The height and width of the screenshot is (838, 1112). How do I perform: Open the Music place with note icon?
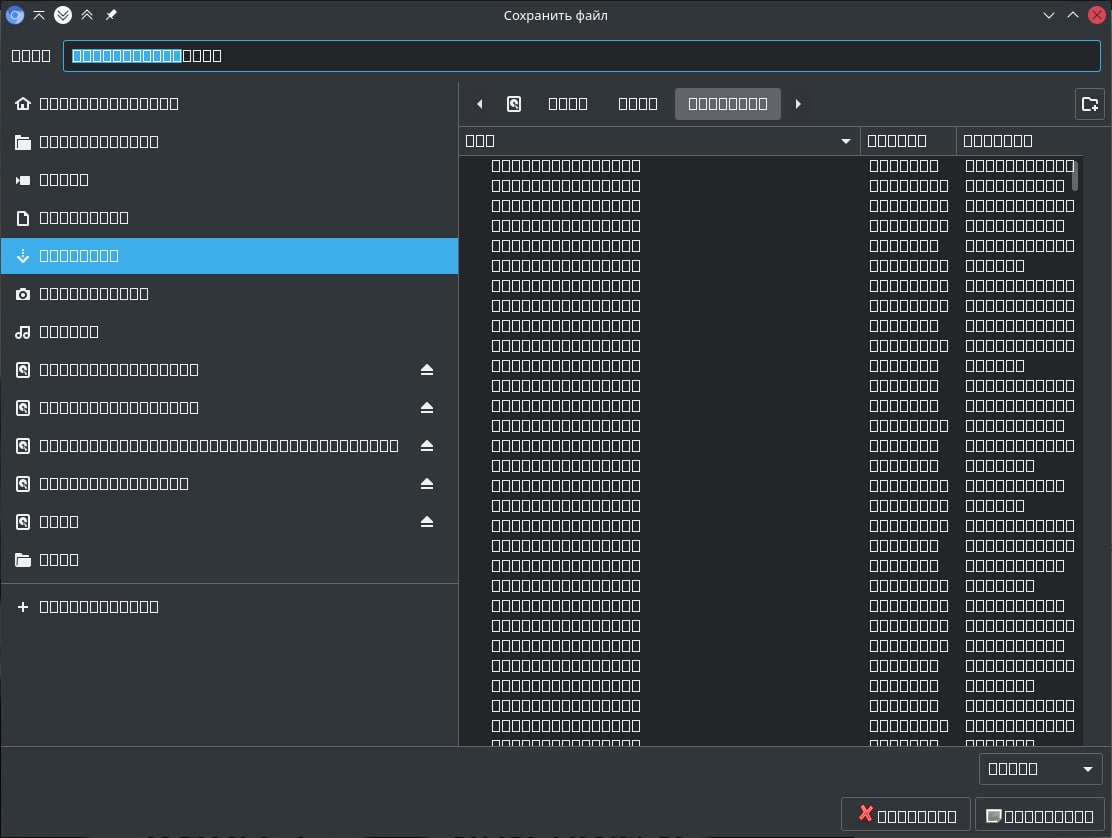click(x=229, y=332)
